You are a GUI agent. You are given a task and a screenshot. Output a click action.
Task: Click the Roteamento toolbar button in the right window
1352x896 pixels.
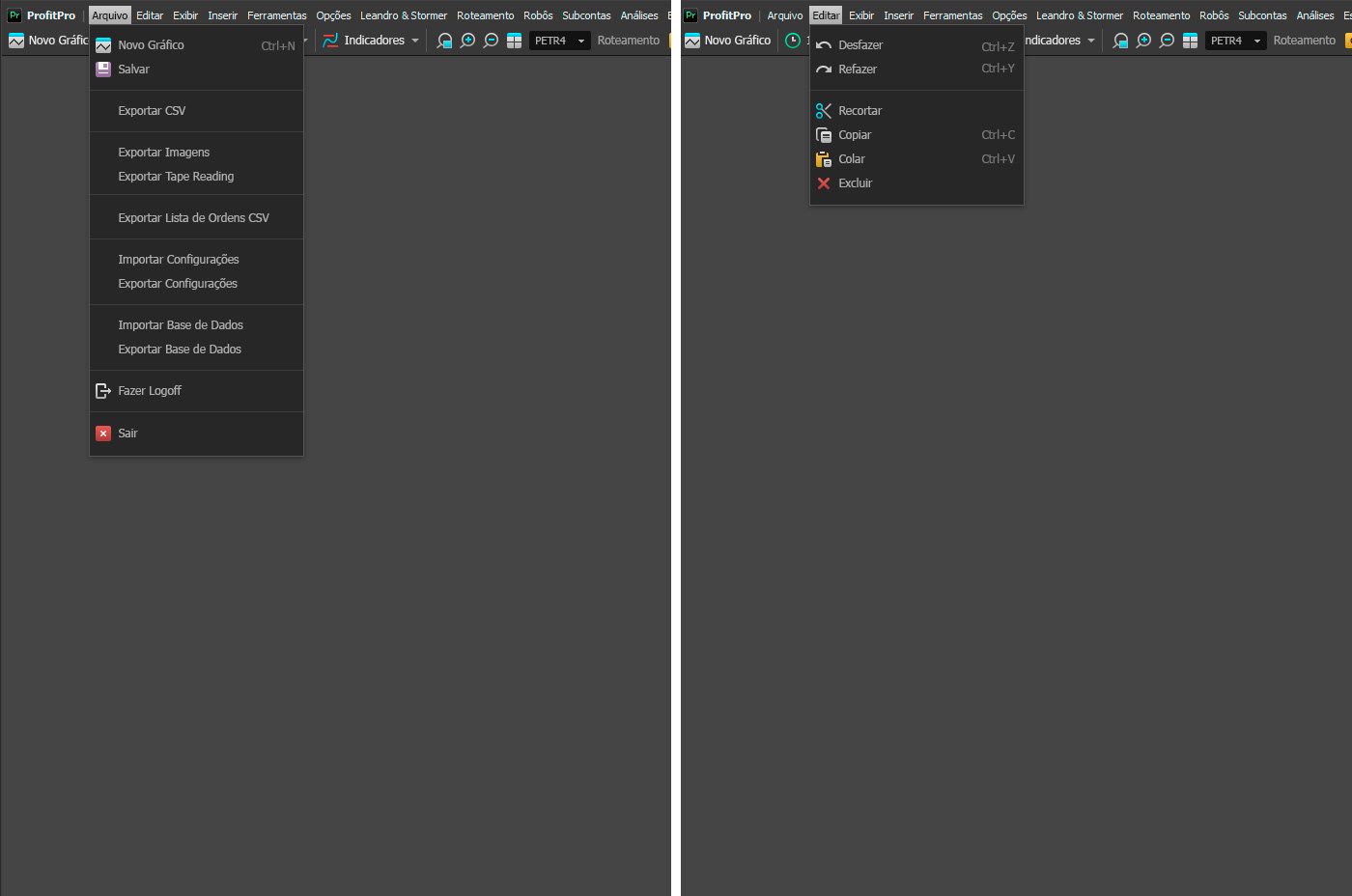1305,41
